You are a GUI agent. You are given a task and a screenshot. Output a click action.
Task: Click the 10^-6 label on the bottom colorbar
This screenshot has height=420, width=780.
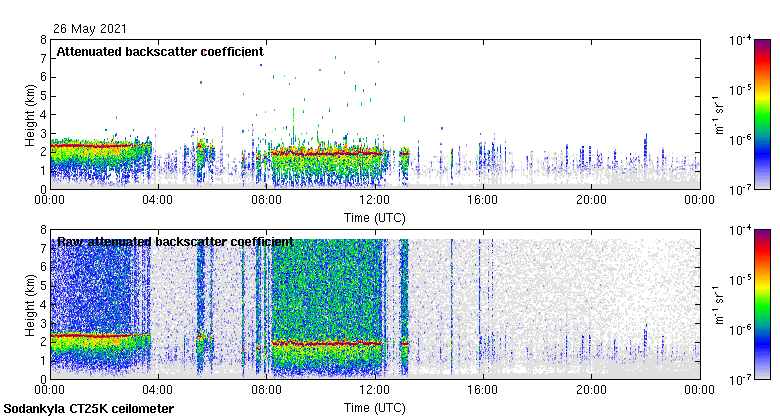click(740, 330)
